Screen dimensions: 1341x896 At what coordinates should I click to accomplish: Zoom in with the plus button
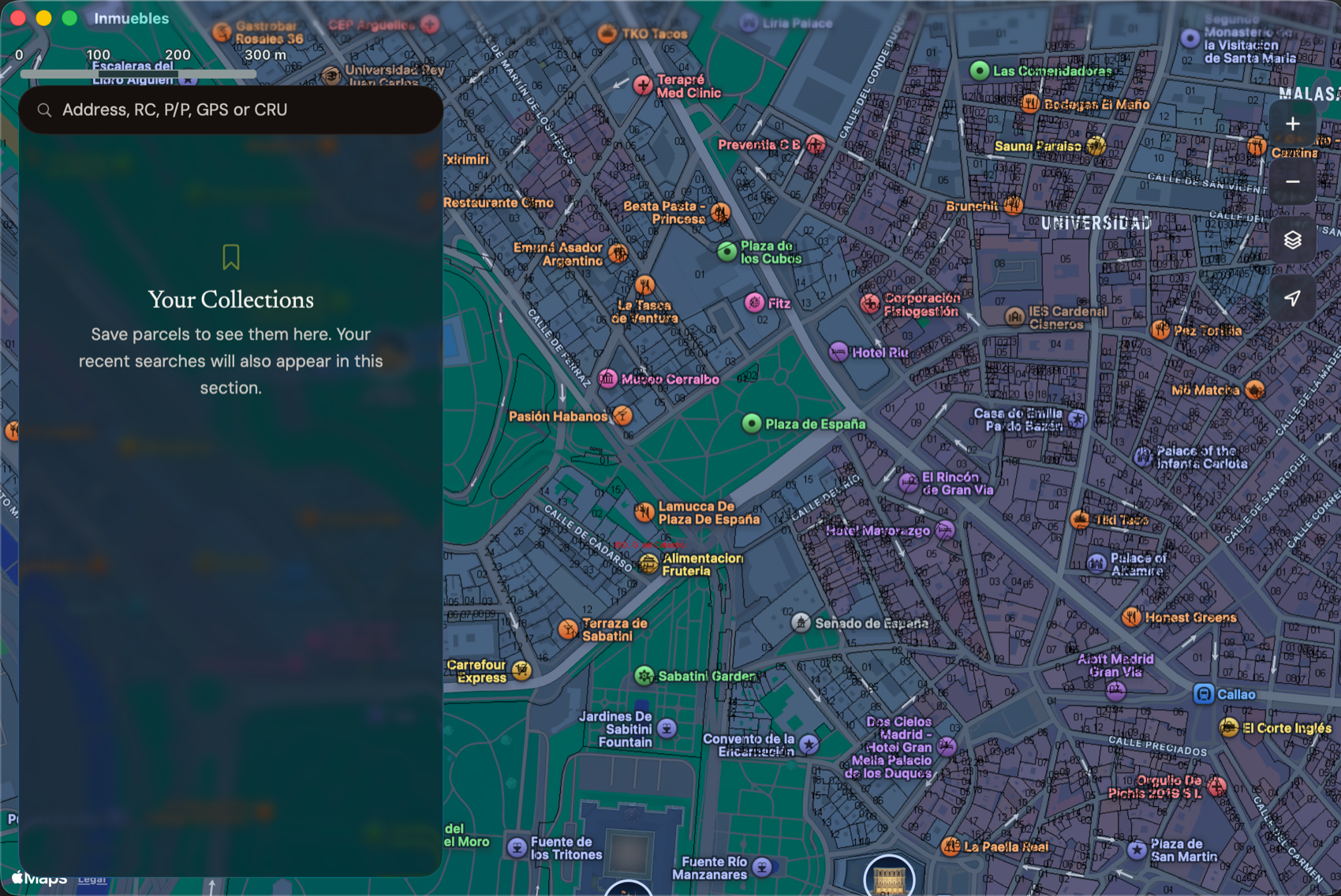[1292, 124]
